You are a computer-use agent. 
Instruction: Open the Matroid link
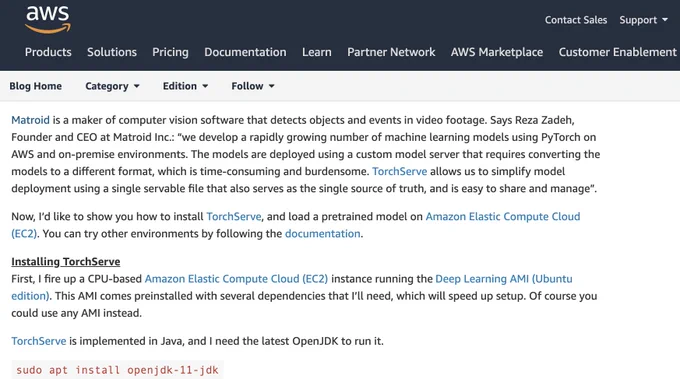(x=30, y=120)
